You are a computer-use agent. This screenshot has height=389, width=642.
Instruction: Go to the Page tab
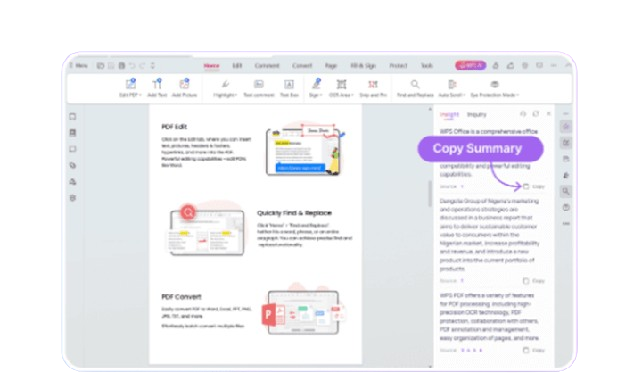coord(331,66)
